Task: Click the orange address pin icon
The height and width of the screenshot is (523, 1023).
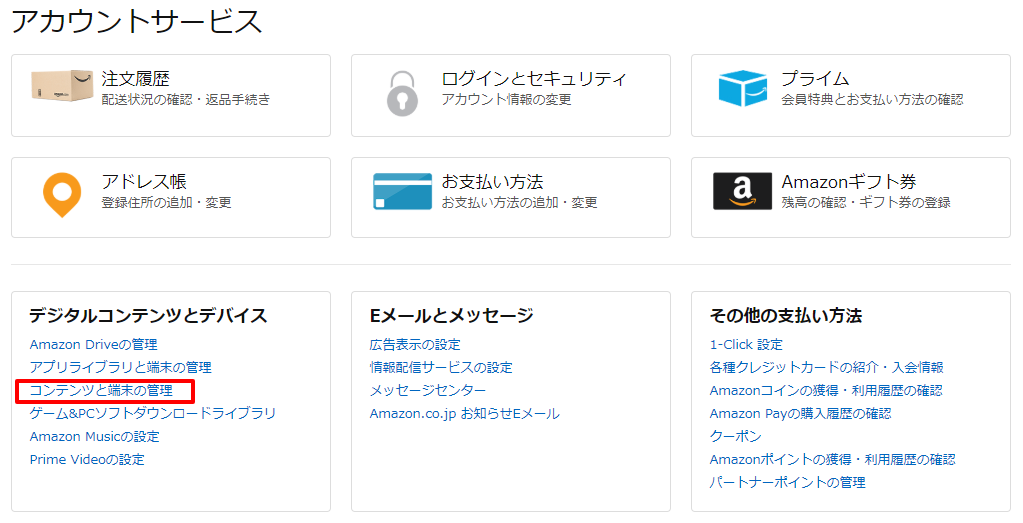Action: (62, 194)
